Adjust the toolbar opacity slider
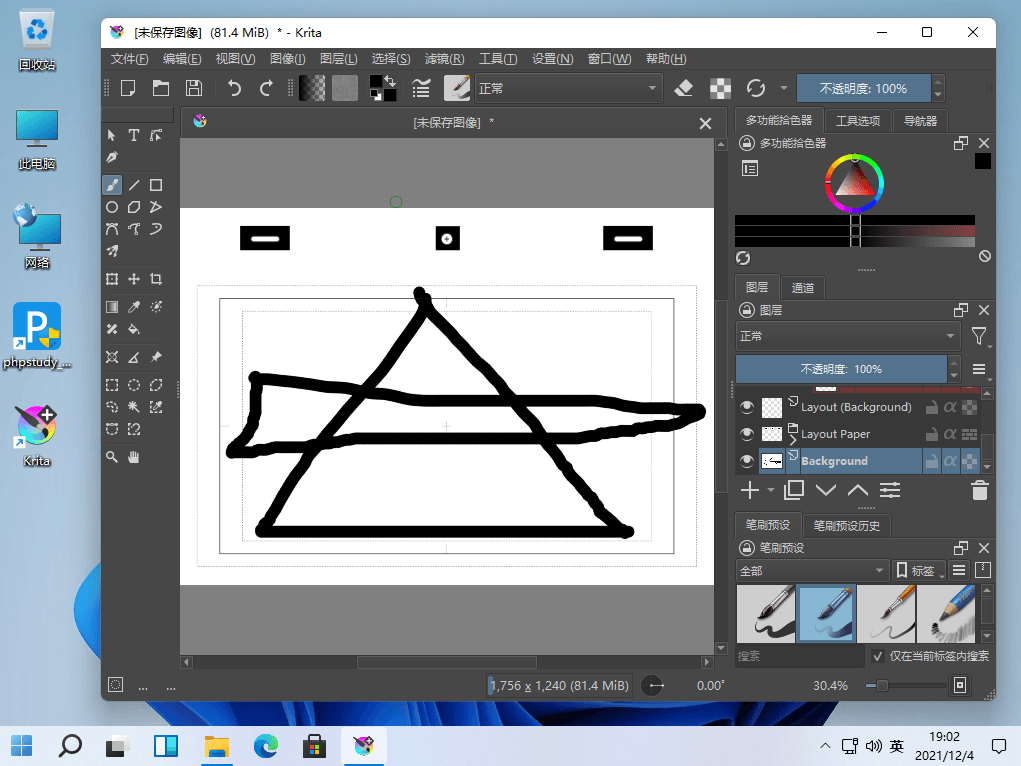 (863, 88)
